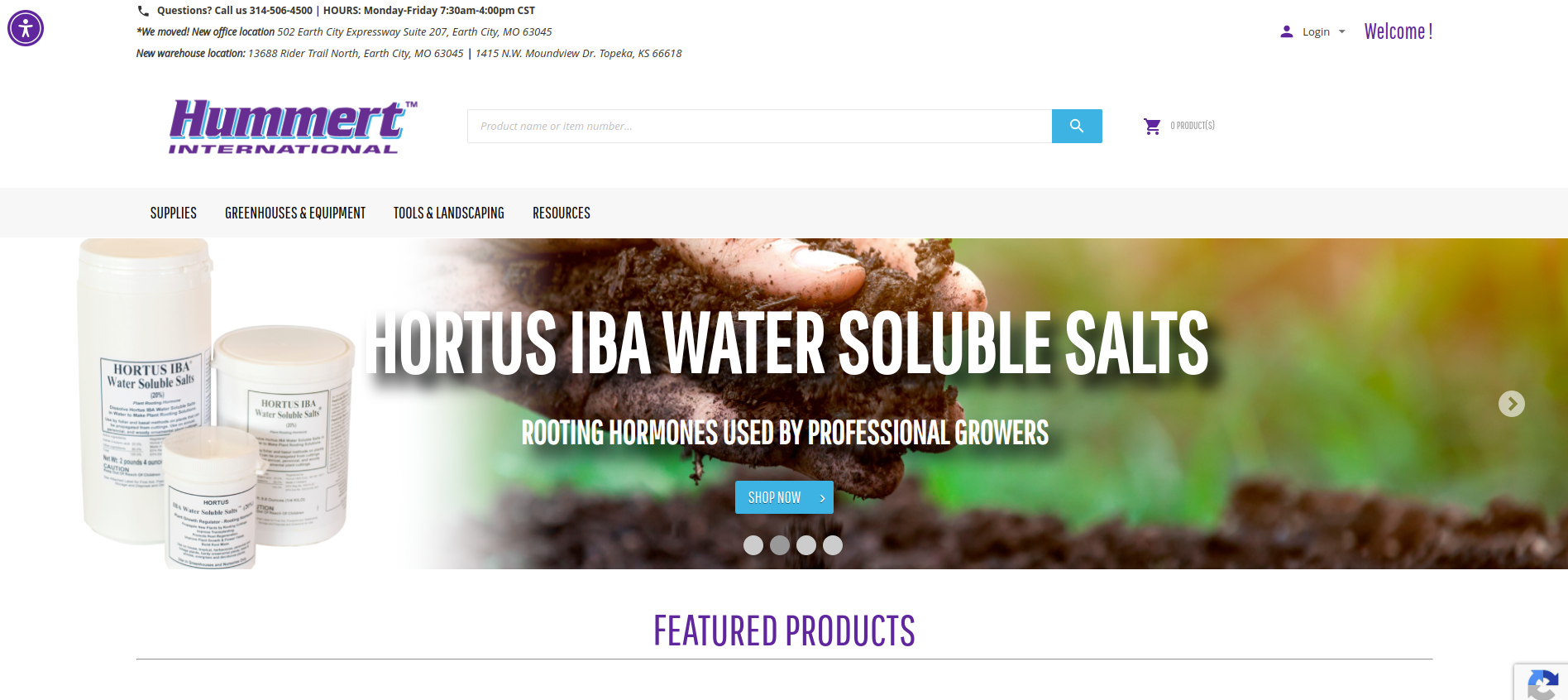Select the second carousel slide dot

[780, 545]
